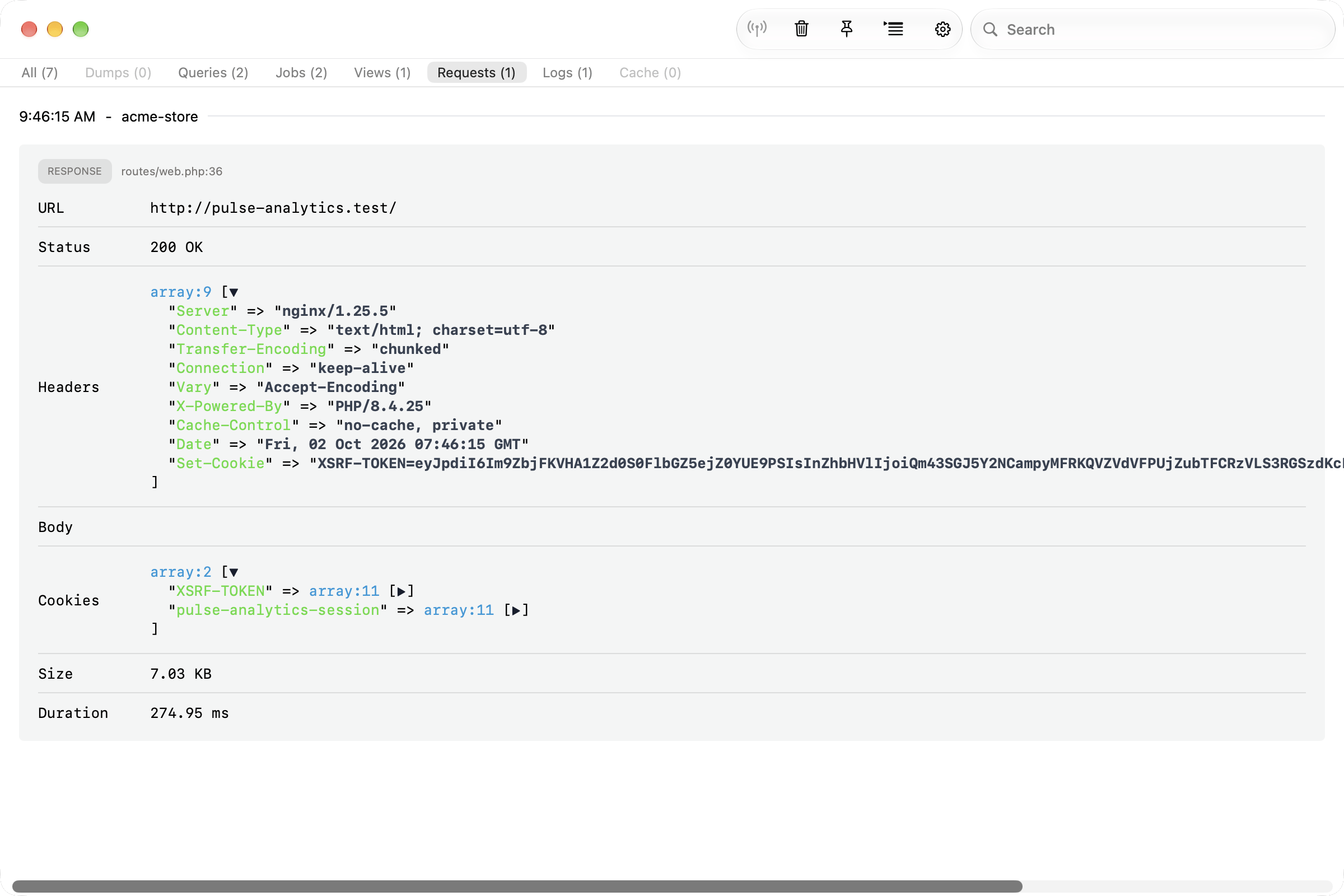
Task: Select the status value 200 OK
Action: point(176,248)
